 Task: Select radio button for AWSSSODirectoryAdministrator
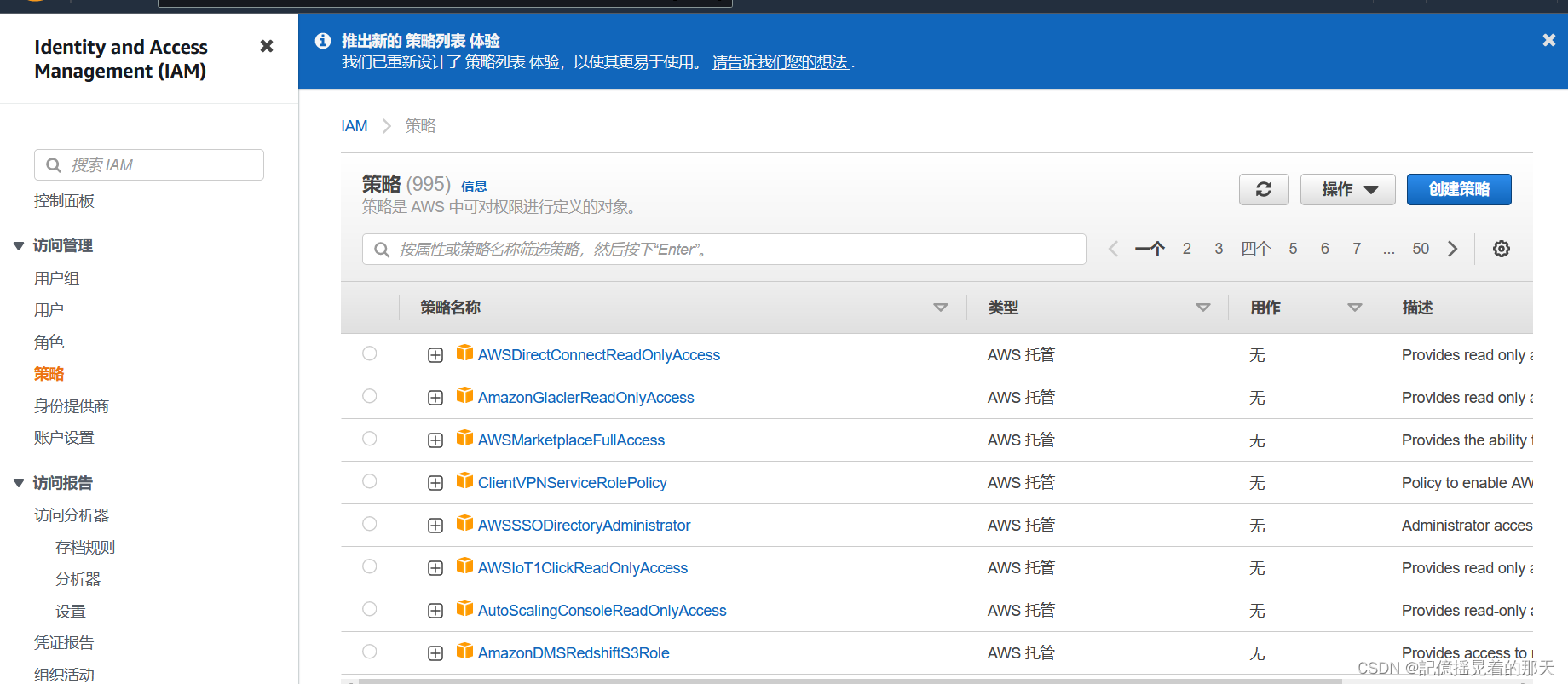(x=369, y=524)
